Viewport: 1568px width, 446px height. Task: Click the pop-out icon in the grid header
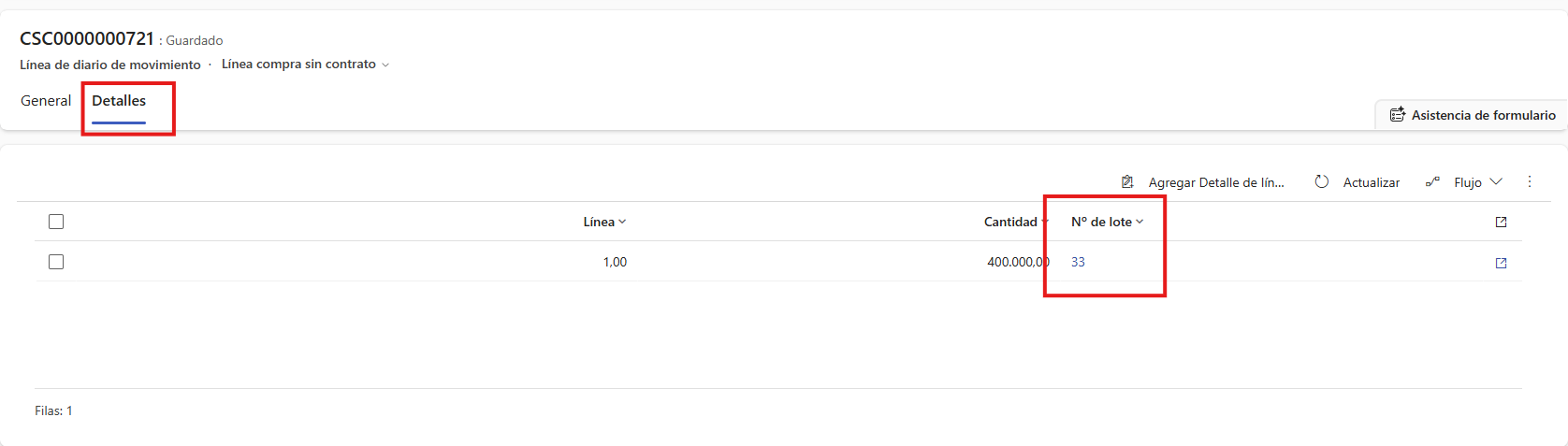(x=1501, y=223)
